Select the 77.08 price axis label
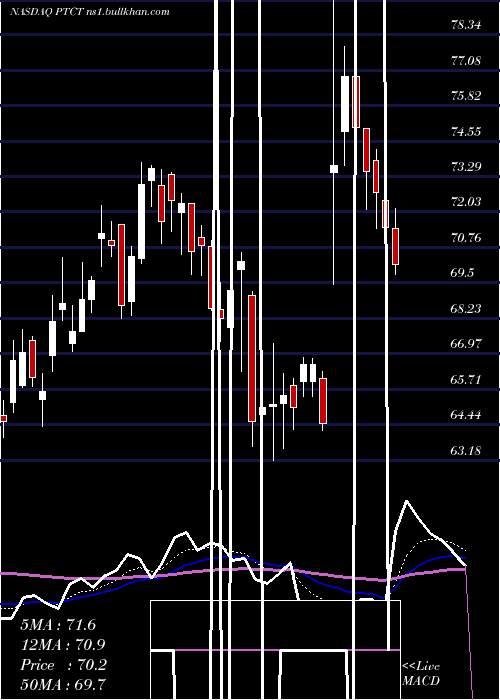This screenshot has height=700, width=500. (x=466, y=60)
